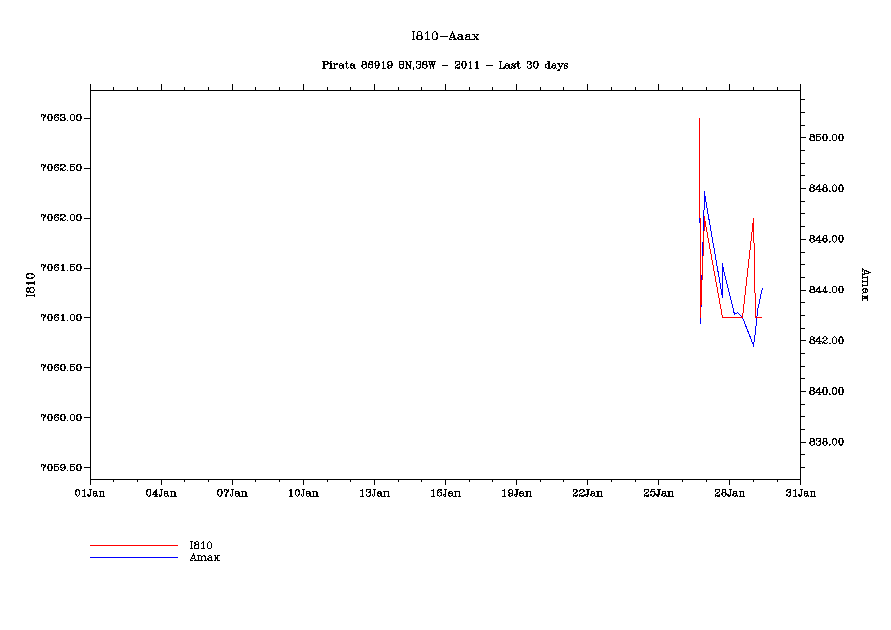
Task: Select the 25Jan date on x-axis
Action: [658, 492]
